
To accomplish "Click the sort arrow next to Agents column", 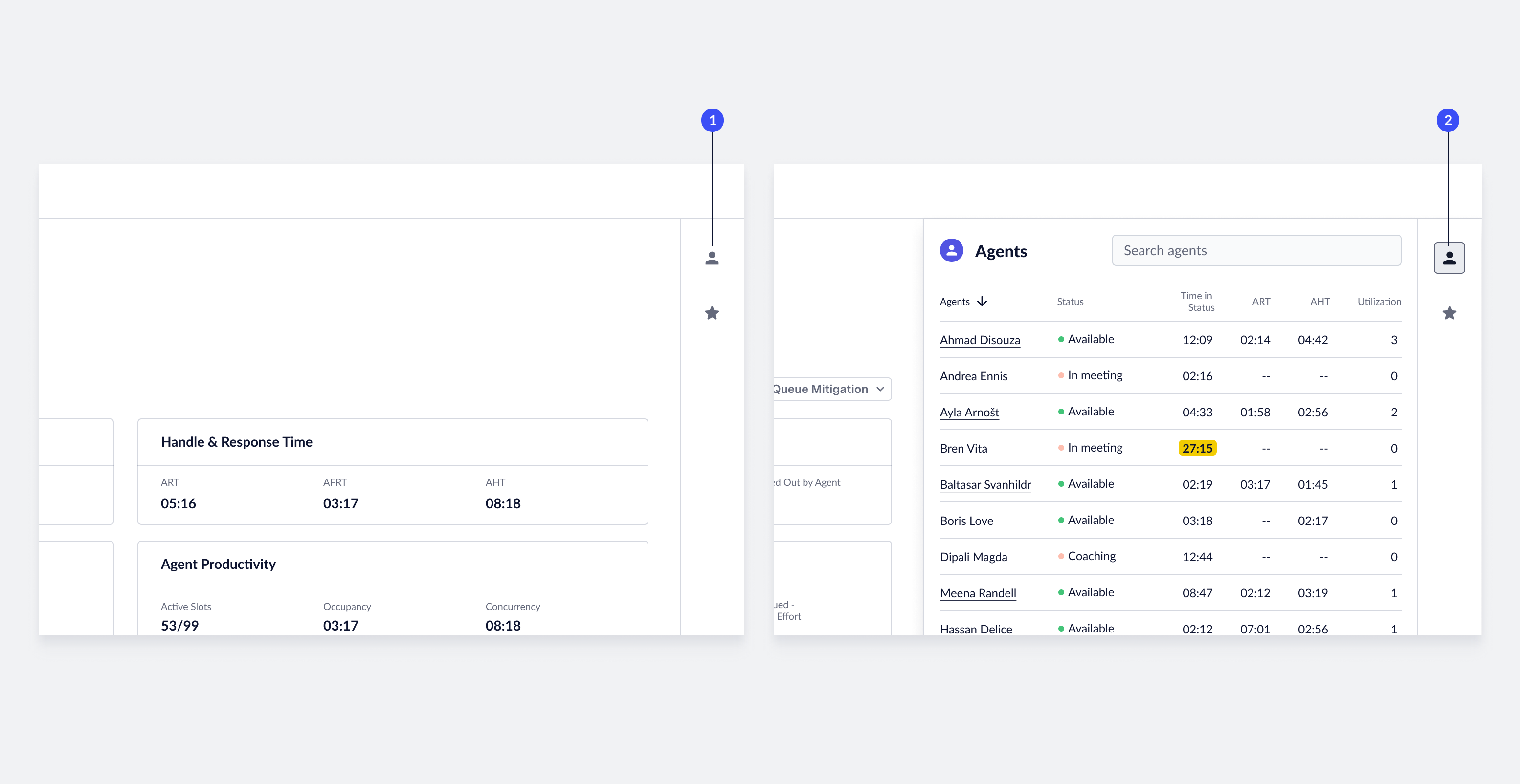I will tap(982, 302).
